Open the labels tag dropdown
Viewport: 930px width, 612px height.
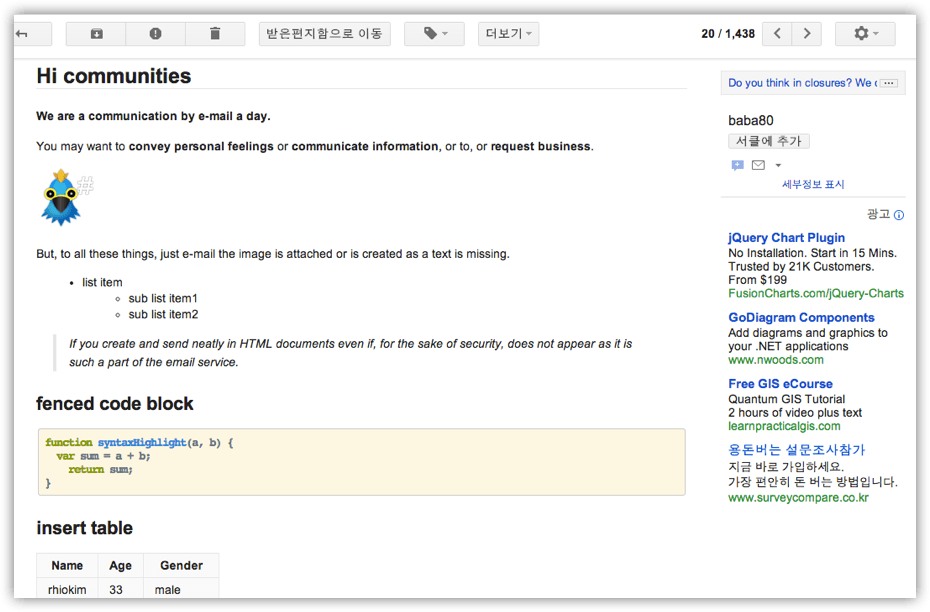(434, 34)
